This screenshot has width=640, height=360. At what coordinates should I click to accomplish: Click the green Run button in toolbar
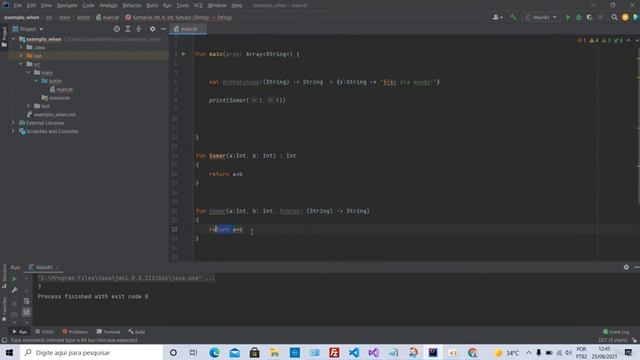point(568,17)
